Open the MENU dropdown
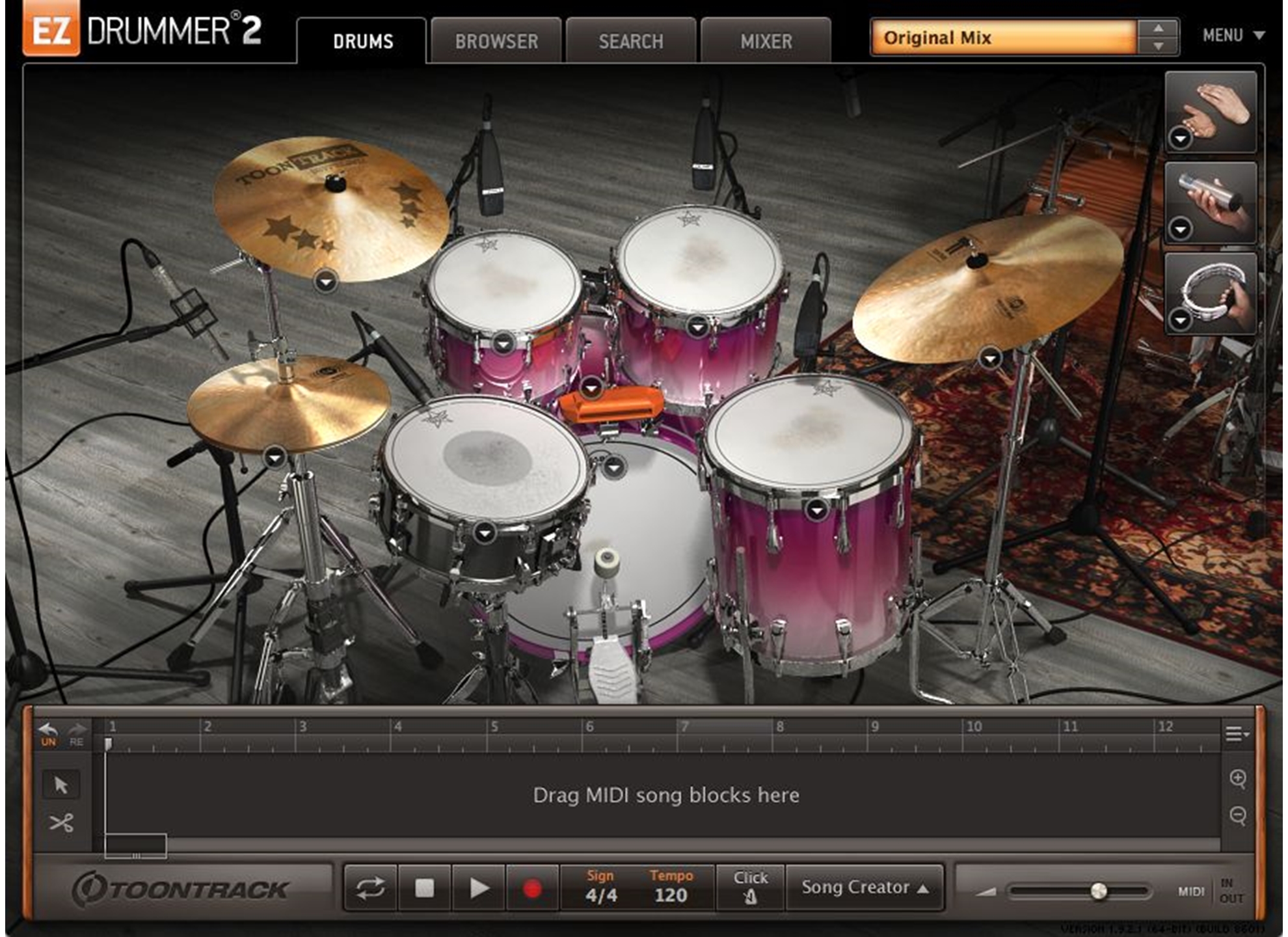This screenshot has height=937, width=1288. click(1233, 36)
